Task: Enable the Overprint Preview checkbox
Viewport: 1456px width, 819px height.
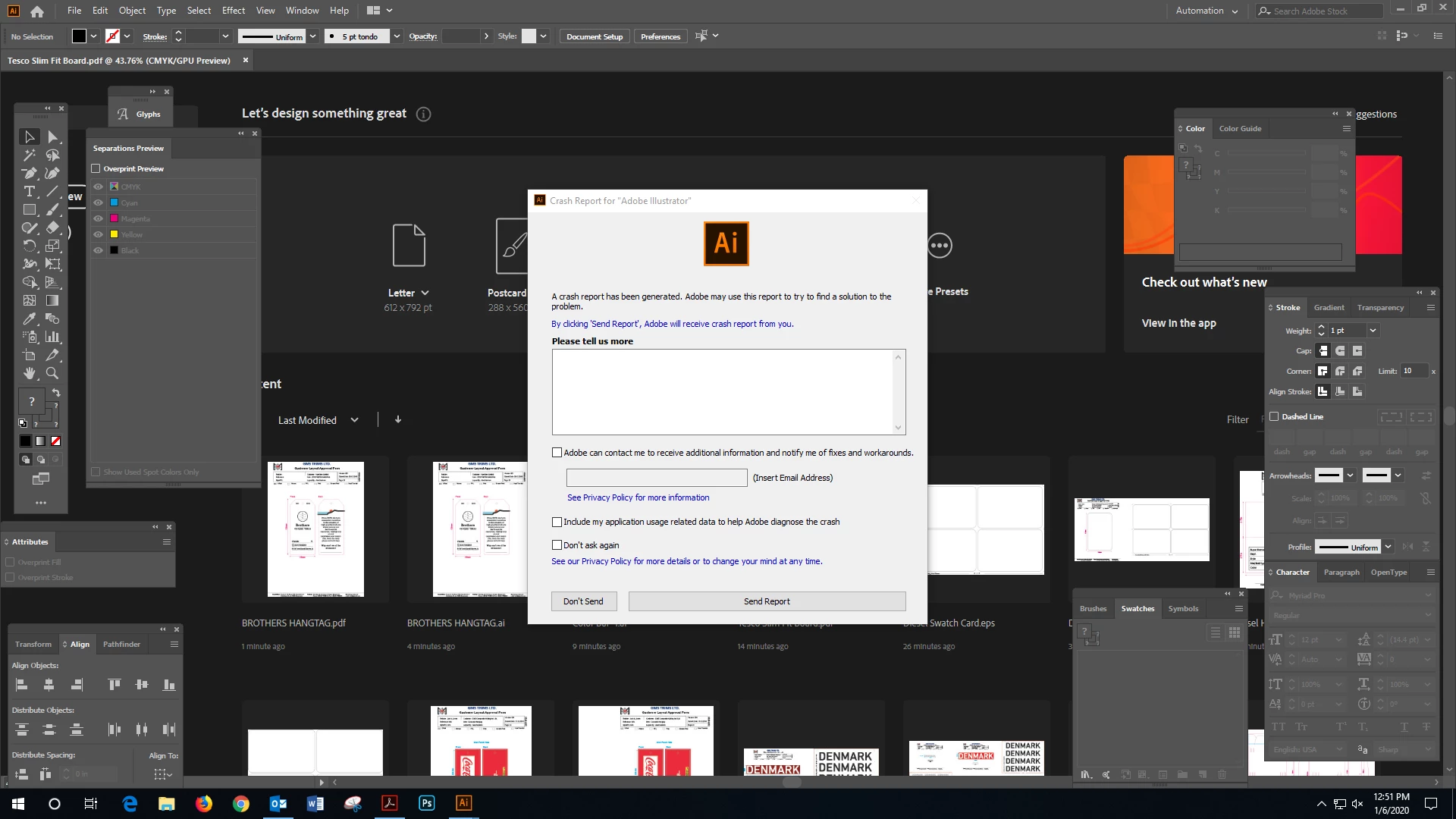Action: (x=96, y=168)
